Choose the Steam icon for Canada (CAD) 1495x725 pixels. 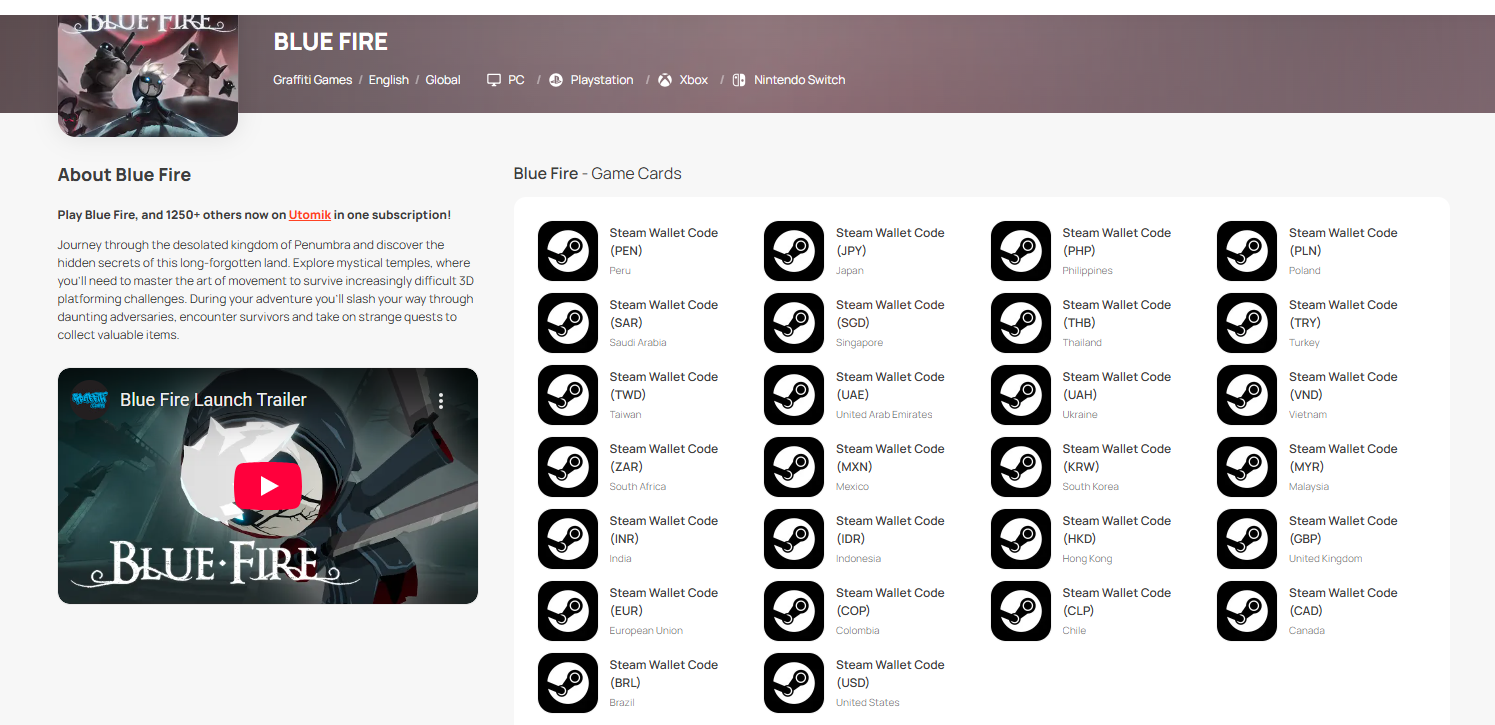[1247, 611]
